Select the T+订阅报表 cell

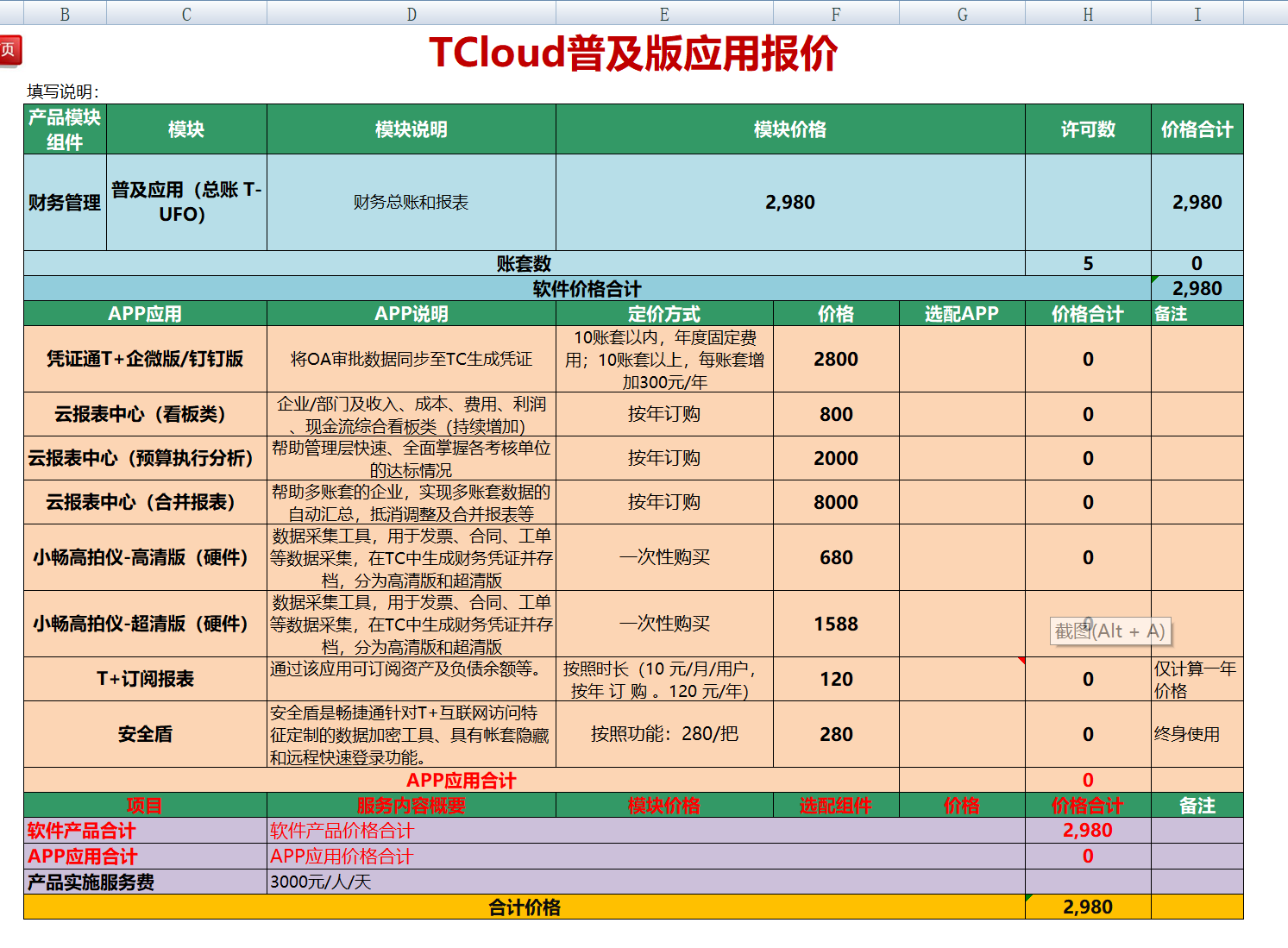point(145,679)
